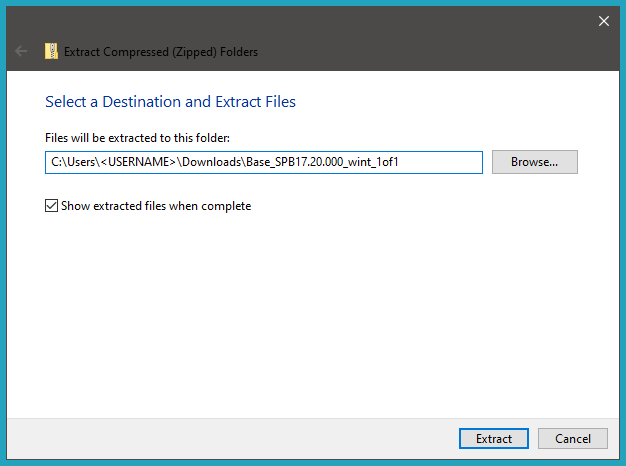This screenshot has height=466, width=626.
Task: Click the teal desktop background outside dialog
Action: coord(3,250)
